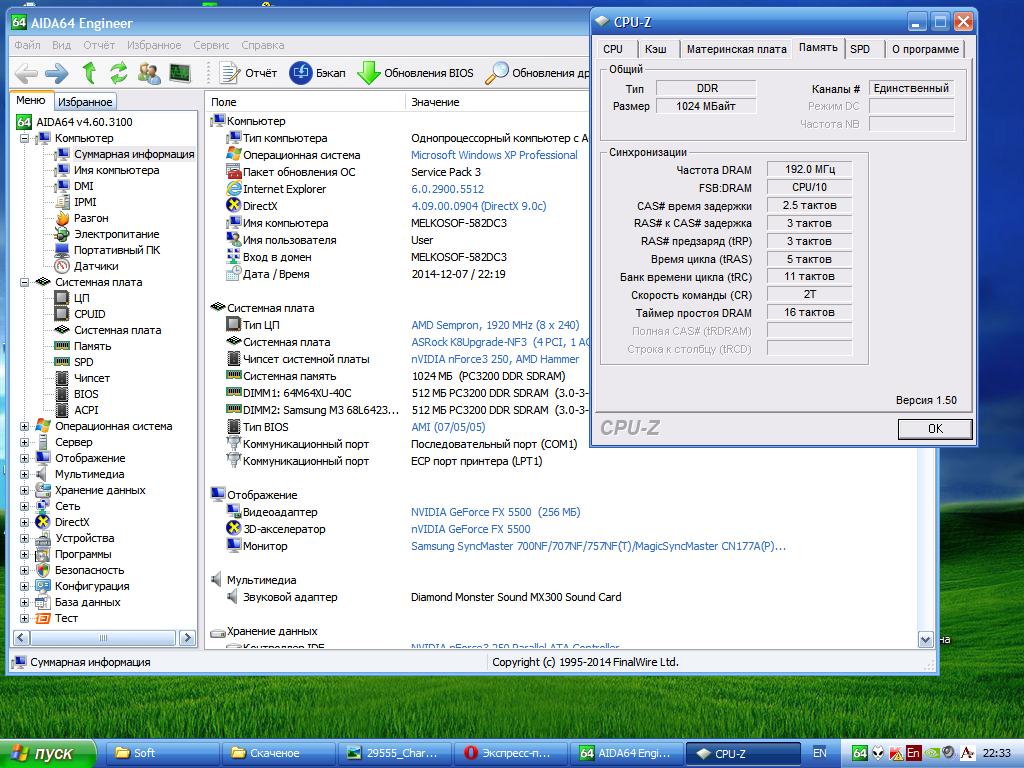Expand the Хранение данных tree node
Viewport: 1024px width, 768px height.
click(x=24, y=490)
